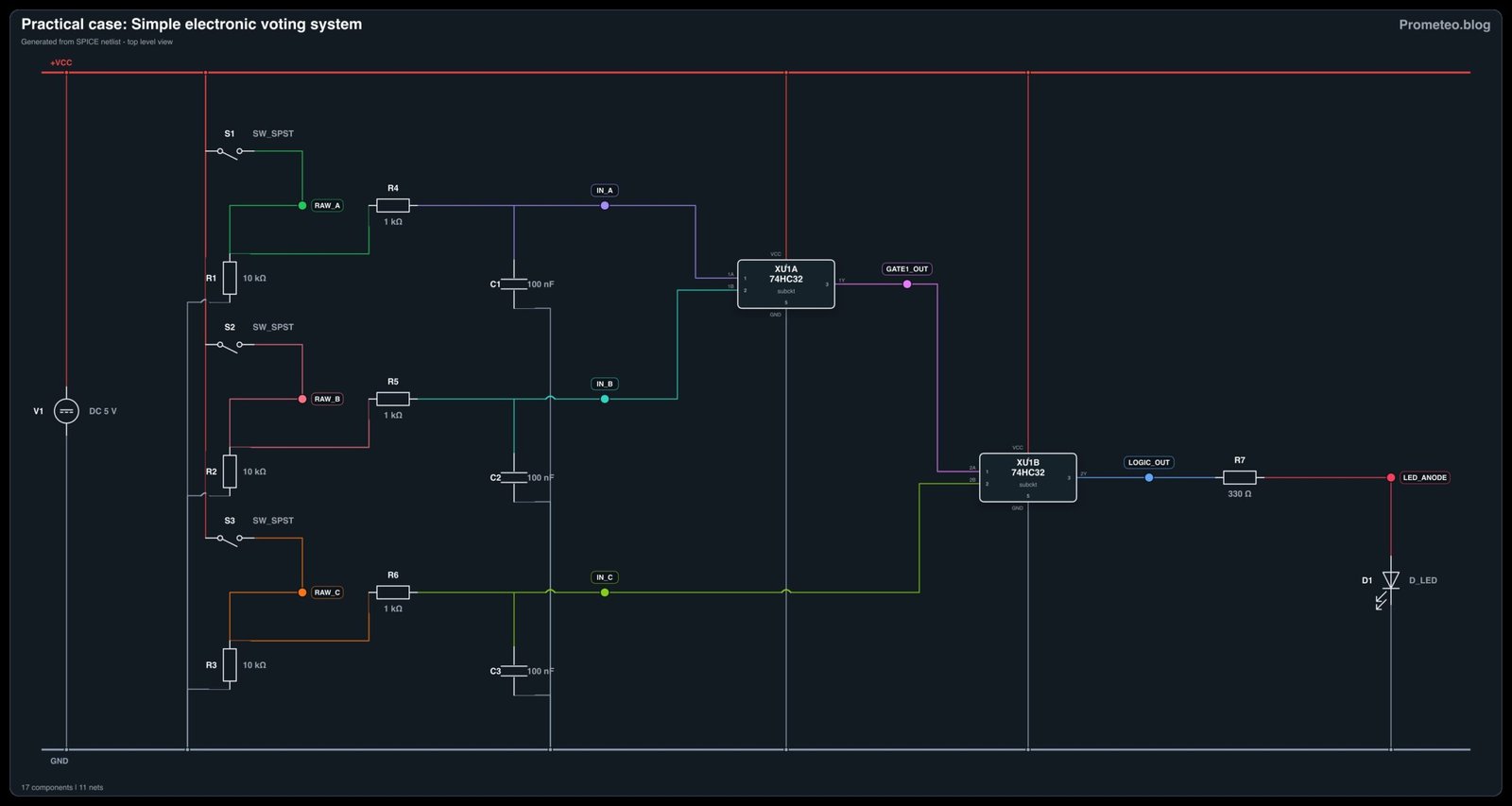Select resistor R5 1 kΩ symbol
The height and width of the screenshot is (806, 1512).
point(393,399)
